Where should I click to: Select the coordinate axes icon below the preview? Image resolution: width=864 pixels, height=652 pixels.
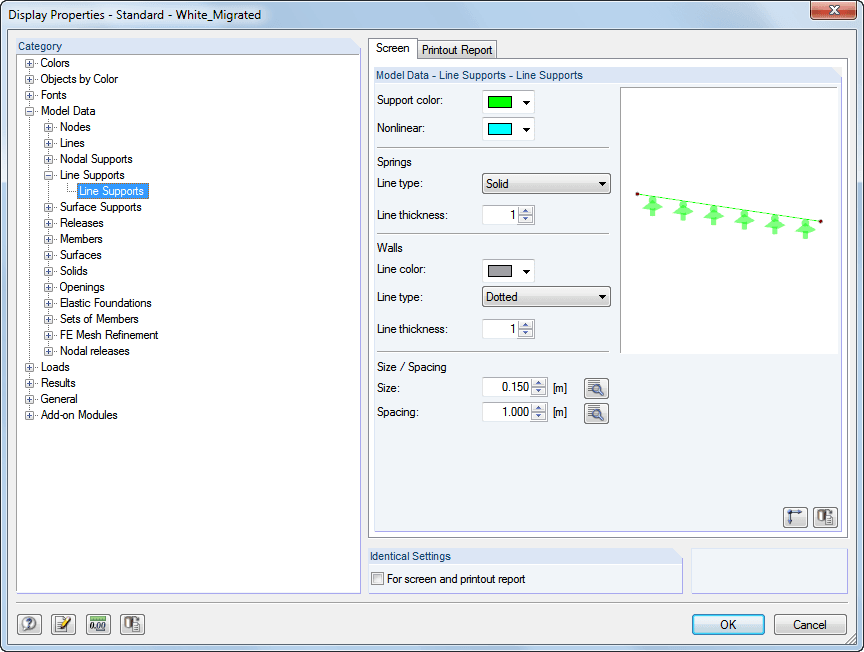click(x=795, y=516)
